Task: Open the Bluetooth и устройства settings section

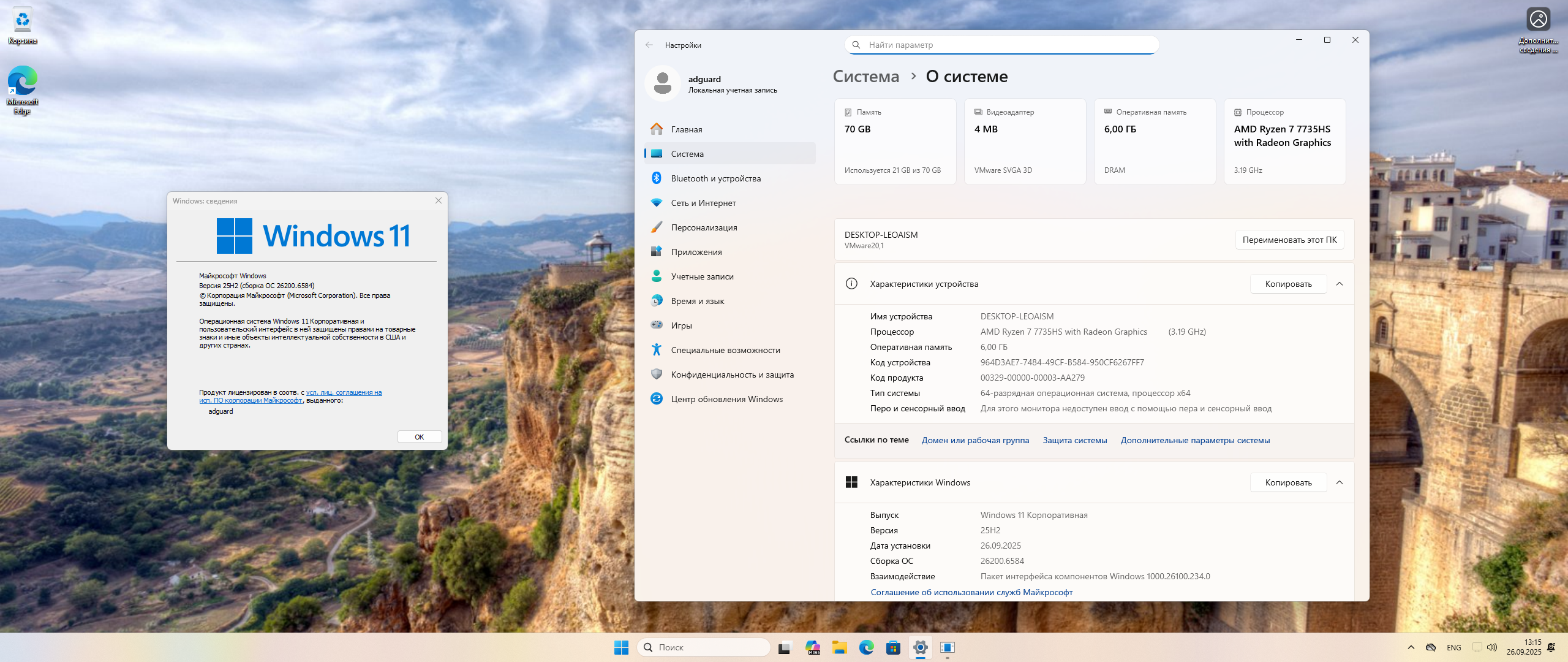Action: (715, 178)
